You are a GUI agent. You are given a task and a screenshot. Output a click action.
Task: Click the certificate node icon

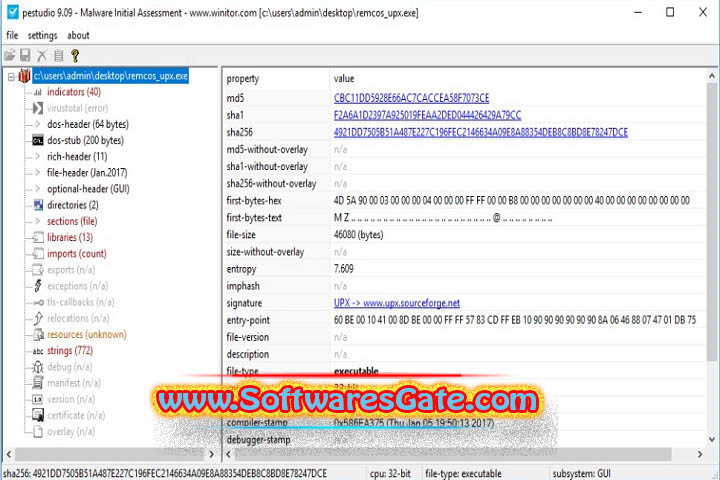pyautogui.click(x=38, y=415)
